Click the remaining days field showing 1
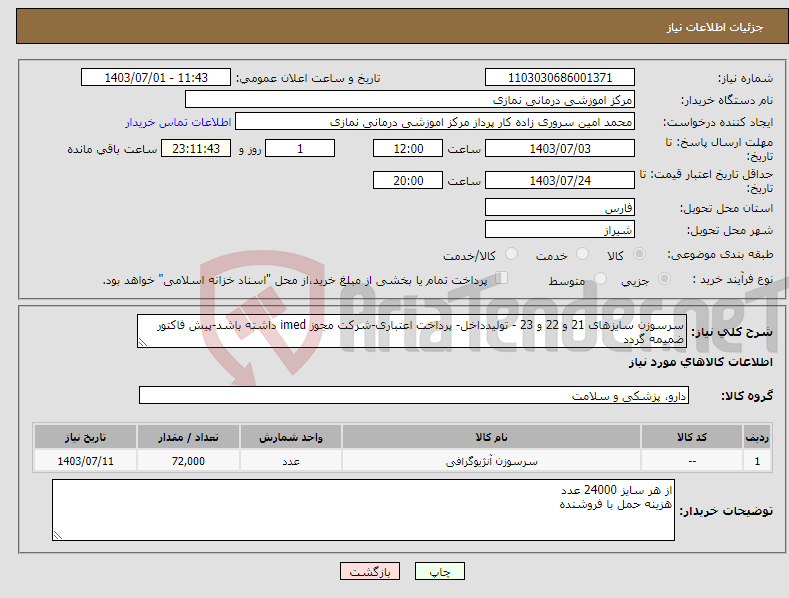Image resolution: width=789 pixels, height=598 pixels. pos(300,148)
